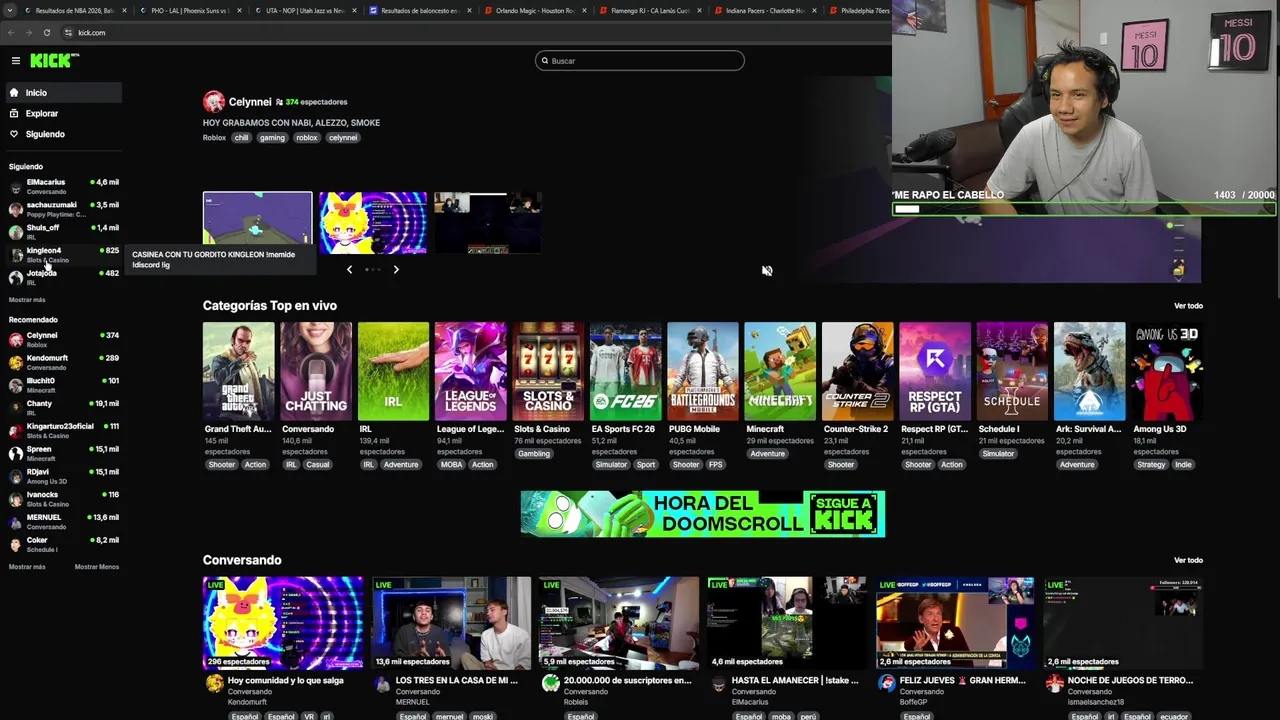
Task: Switch to Flamengo RJ - CA Lanús tab
Action: click(x=649, y=10)
